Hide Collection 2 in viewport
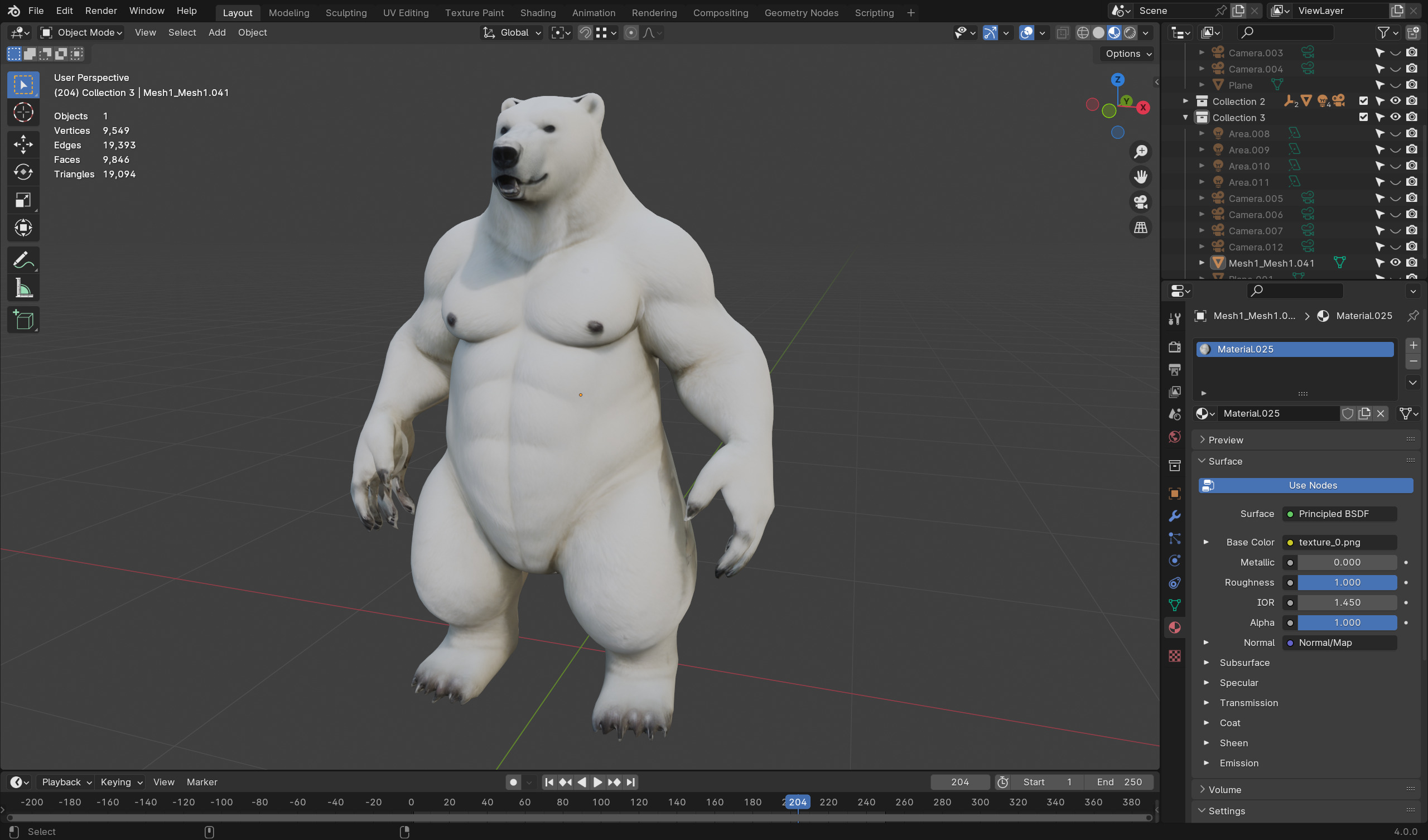Viewport: 1428px width, 840px height. [1396, 102]
